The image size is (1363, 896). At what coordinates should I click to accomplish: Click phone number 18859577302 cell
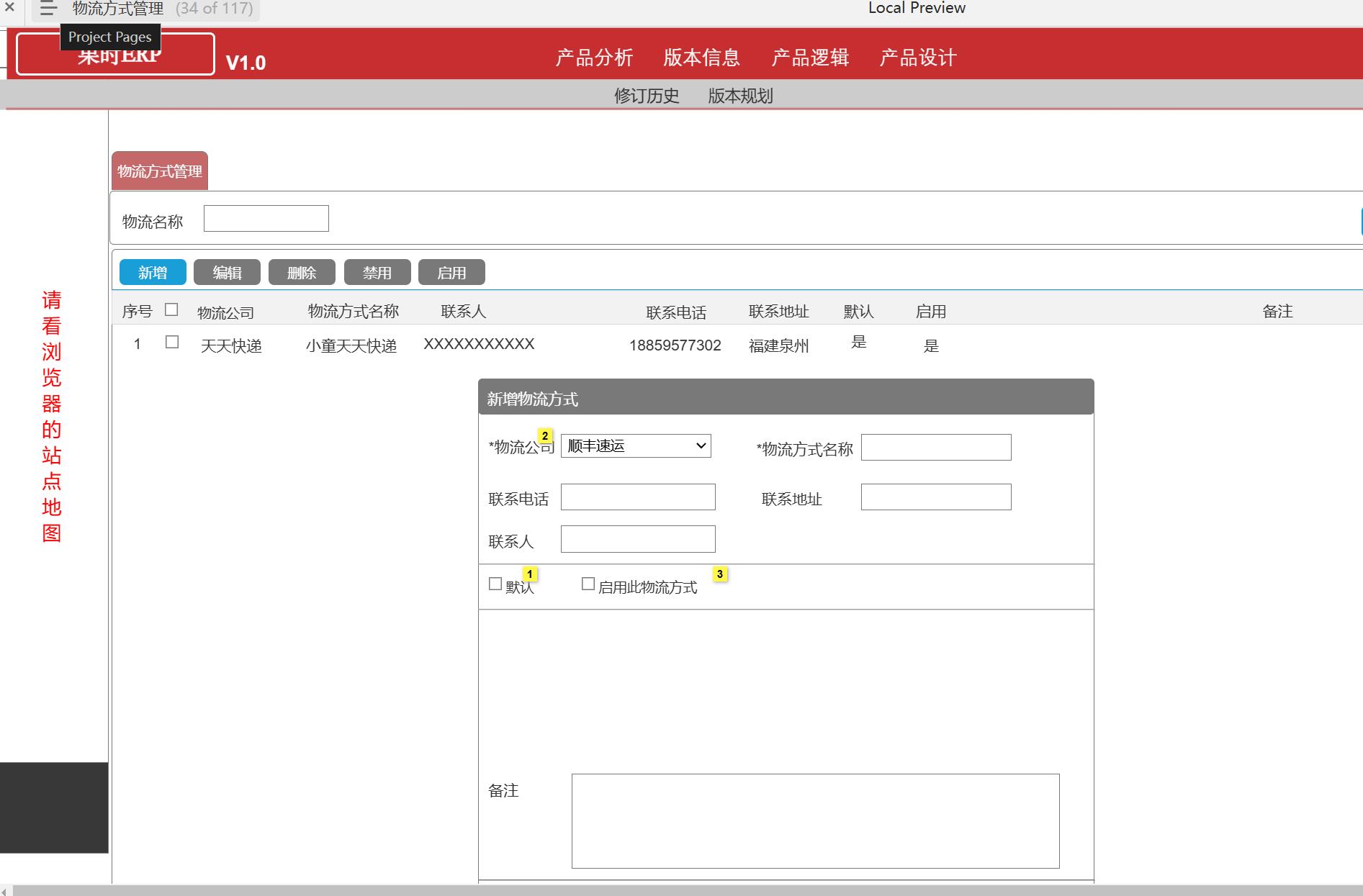(675, 345)
